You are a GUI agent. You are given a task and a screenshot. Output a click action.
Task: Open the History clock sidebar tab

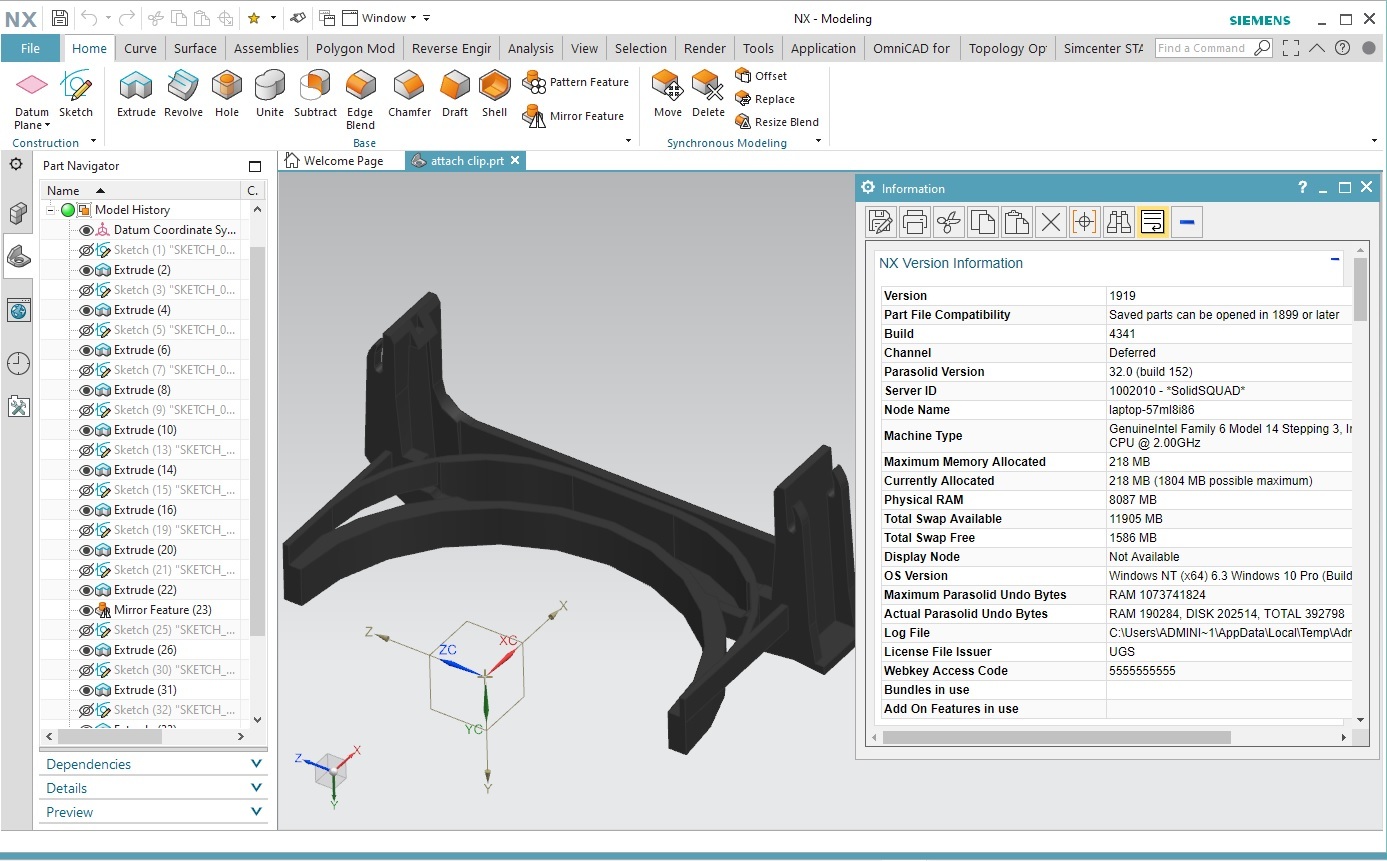pos(18,363)
